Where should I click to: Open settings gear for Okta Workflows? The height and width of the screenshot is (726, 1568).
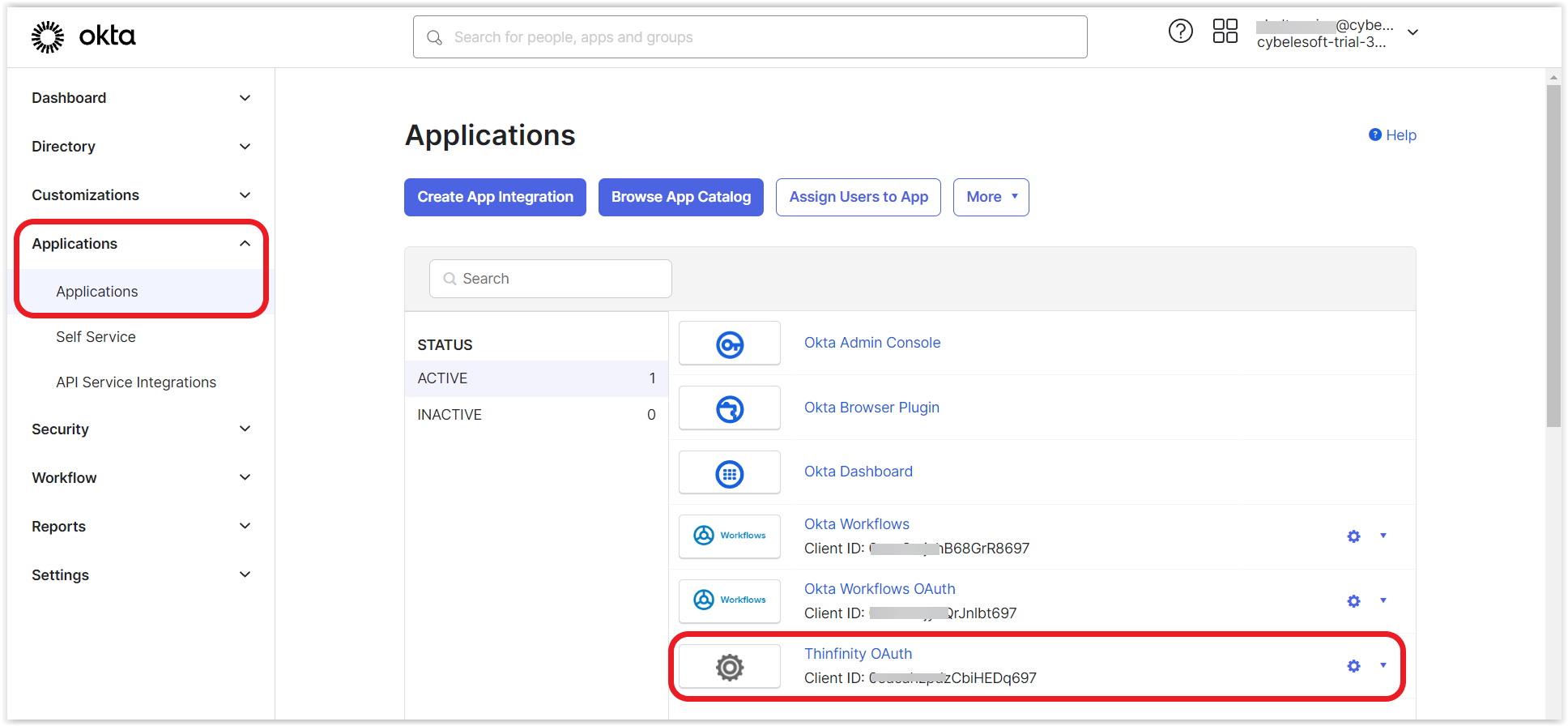click(x=1353, y=536)
